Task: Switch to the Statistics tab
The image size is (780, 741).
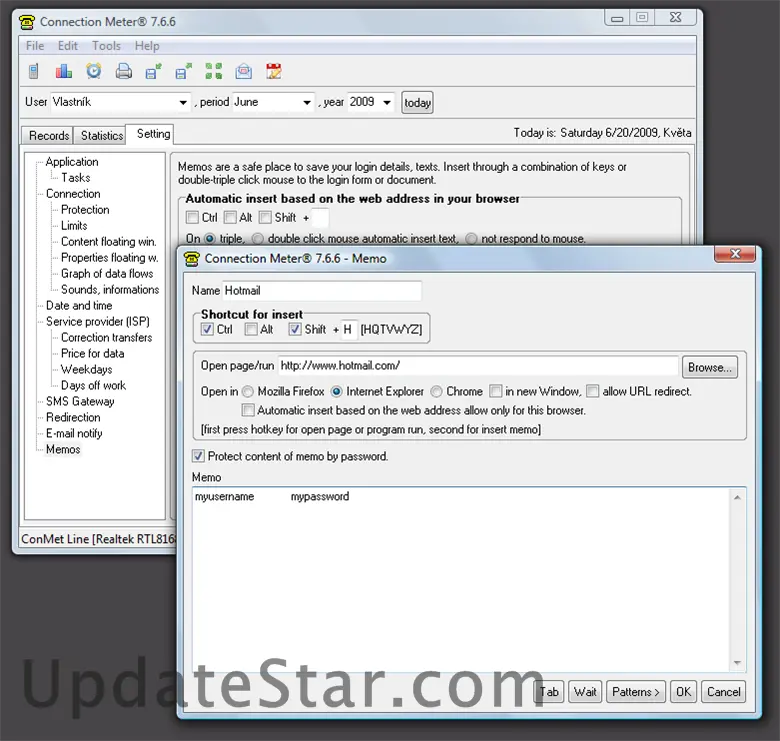Action: 102,136
